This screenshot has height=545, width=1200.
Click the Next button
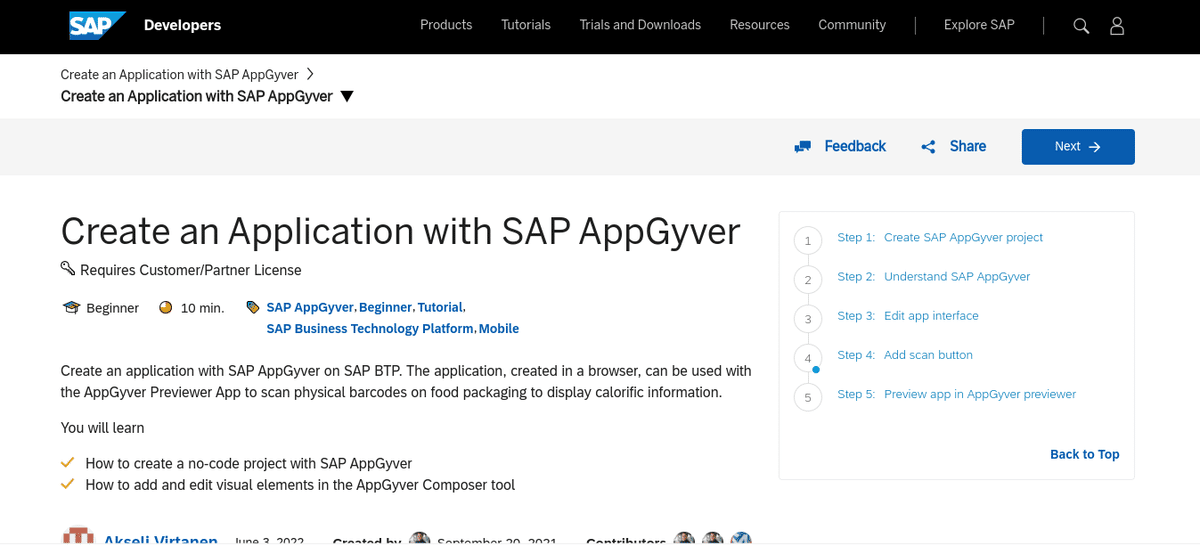[x=1078, y=146]
